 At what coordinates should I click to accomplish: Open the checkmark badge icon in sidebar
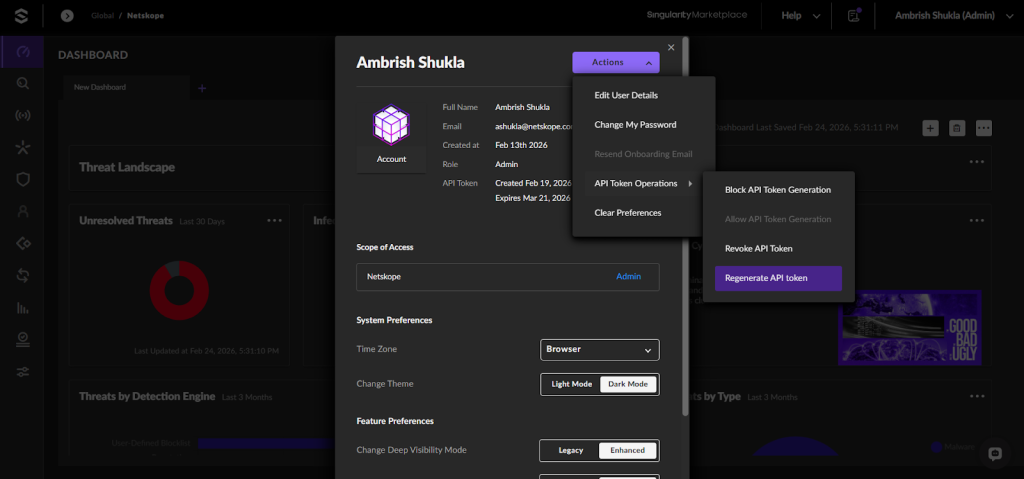coord(23,339)
